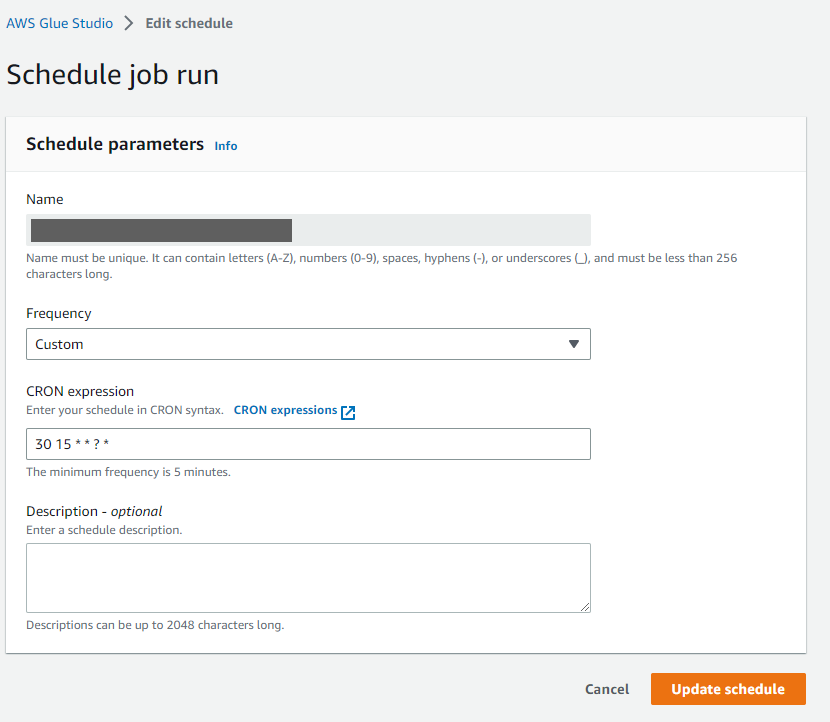
Task: Grab the Description box resize handle
Action: point(584,606)
